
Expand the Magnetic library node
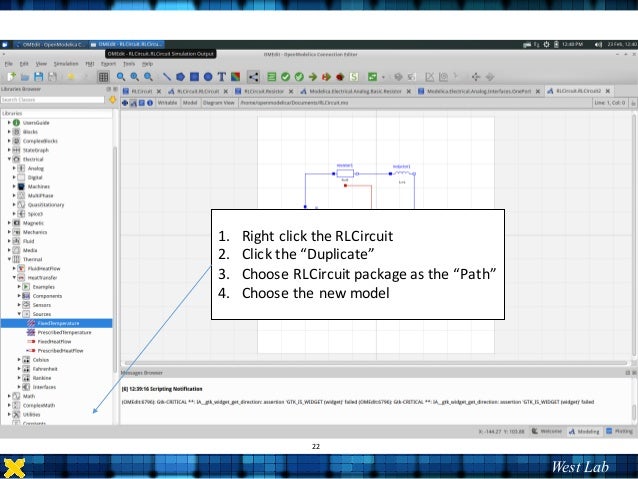(x=8, y=222)
